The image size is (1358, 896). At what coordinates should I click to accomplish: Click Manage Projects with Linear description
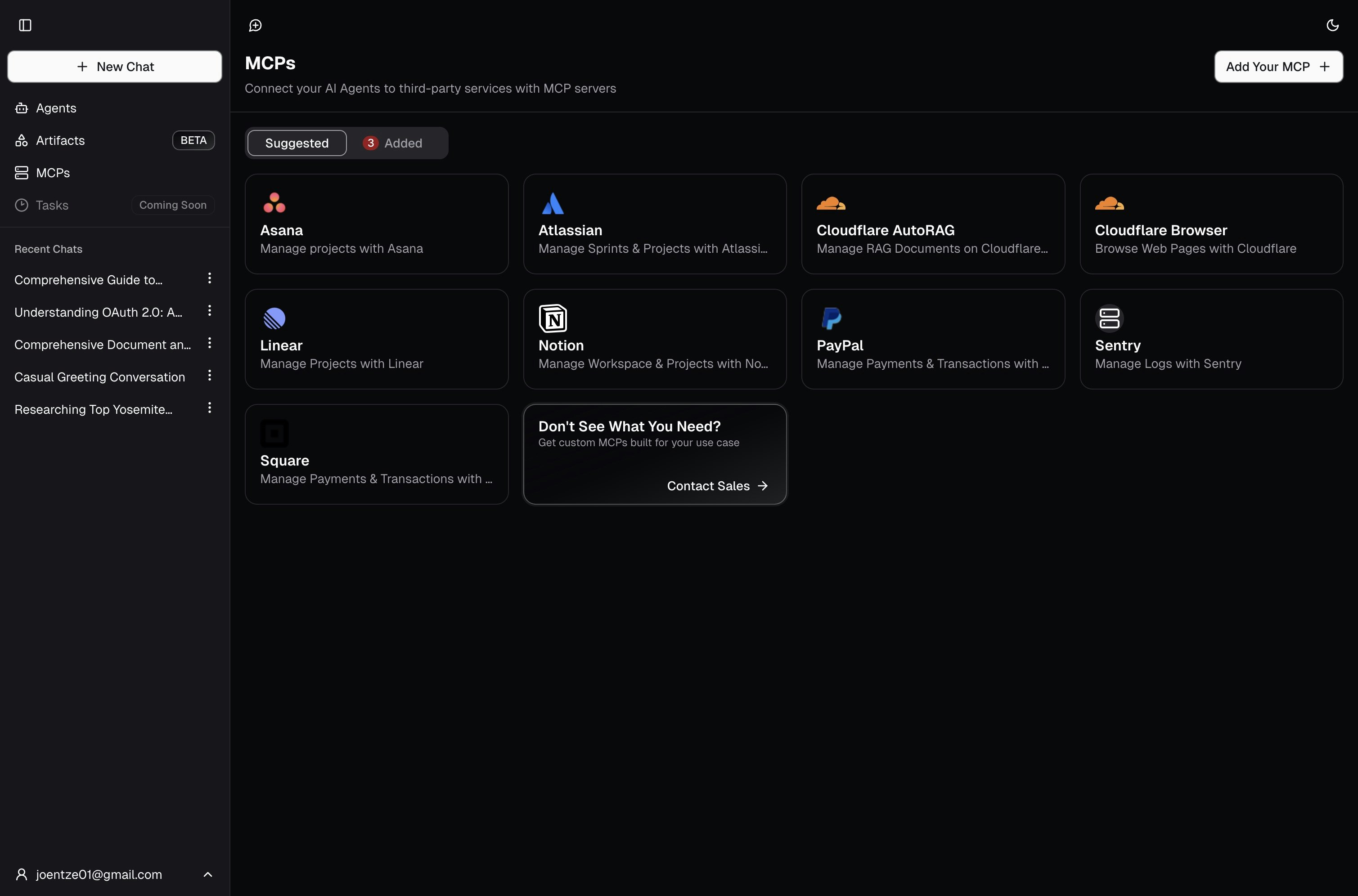click(x=341, y=363)
